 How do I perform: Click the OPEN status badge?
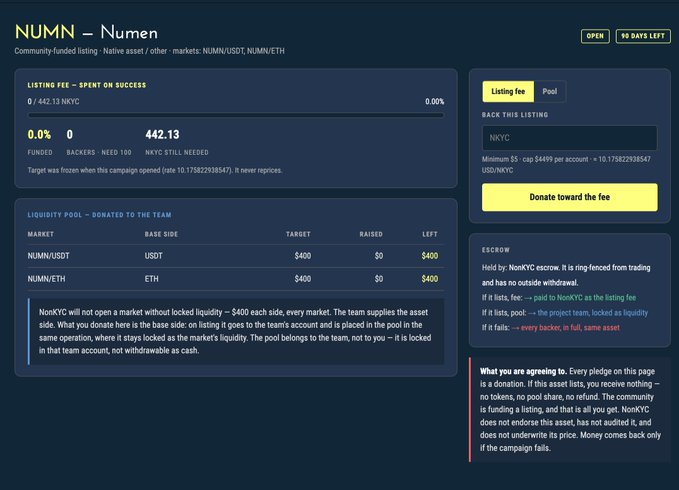click(x=595, y=36)
